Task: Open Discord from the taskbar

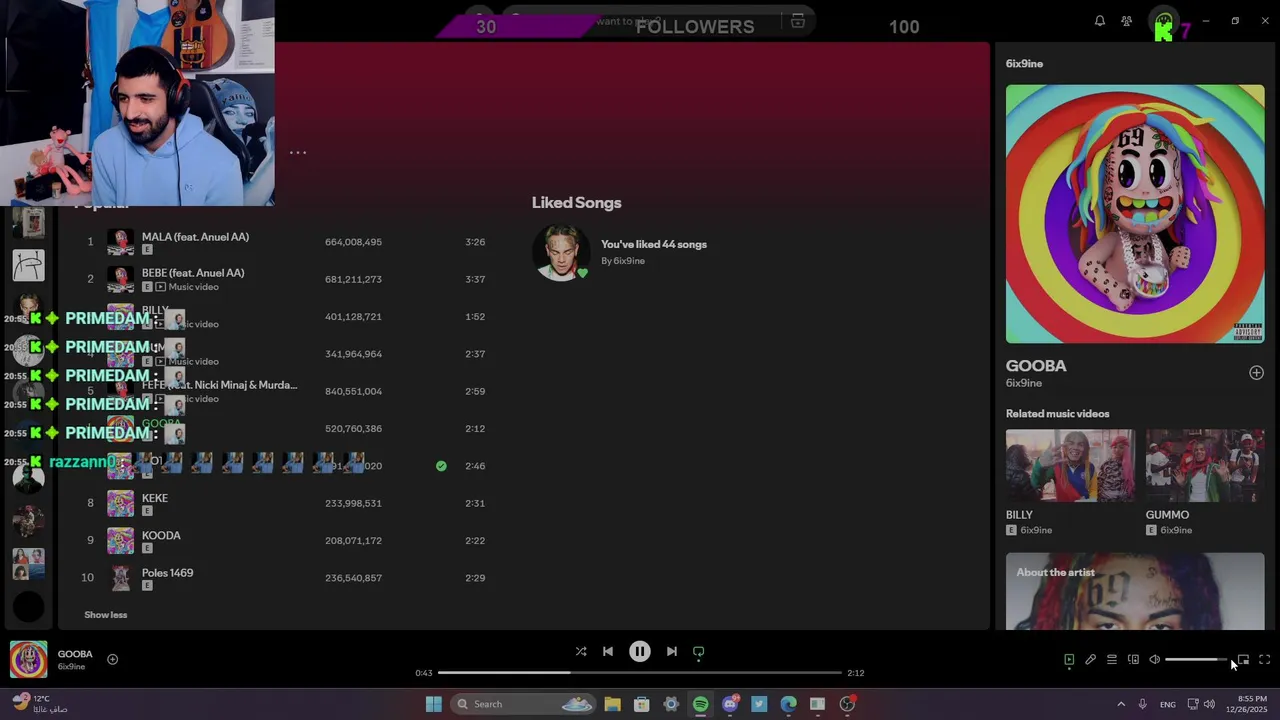Action: (730, 704)
